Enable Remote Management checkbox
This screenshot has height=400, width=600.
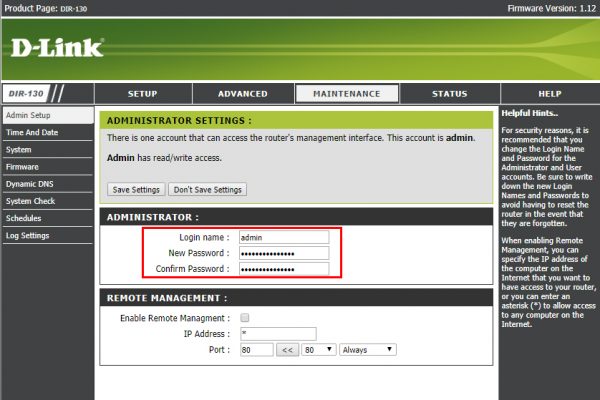tap(245, 318)
